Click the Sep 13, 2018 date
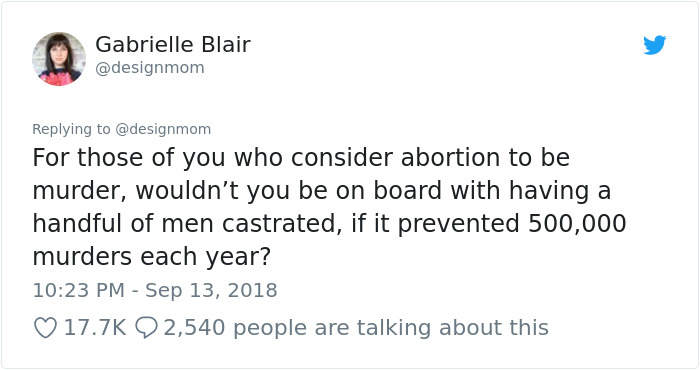The width and height of the screenshot is (700, 370). (x=211, y=290)
